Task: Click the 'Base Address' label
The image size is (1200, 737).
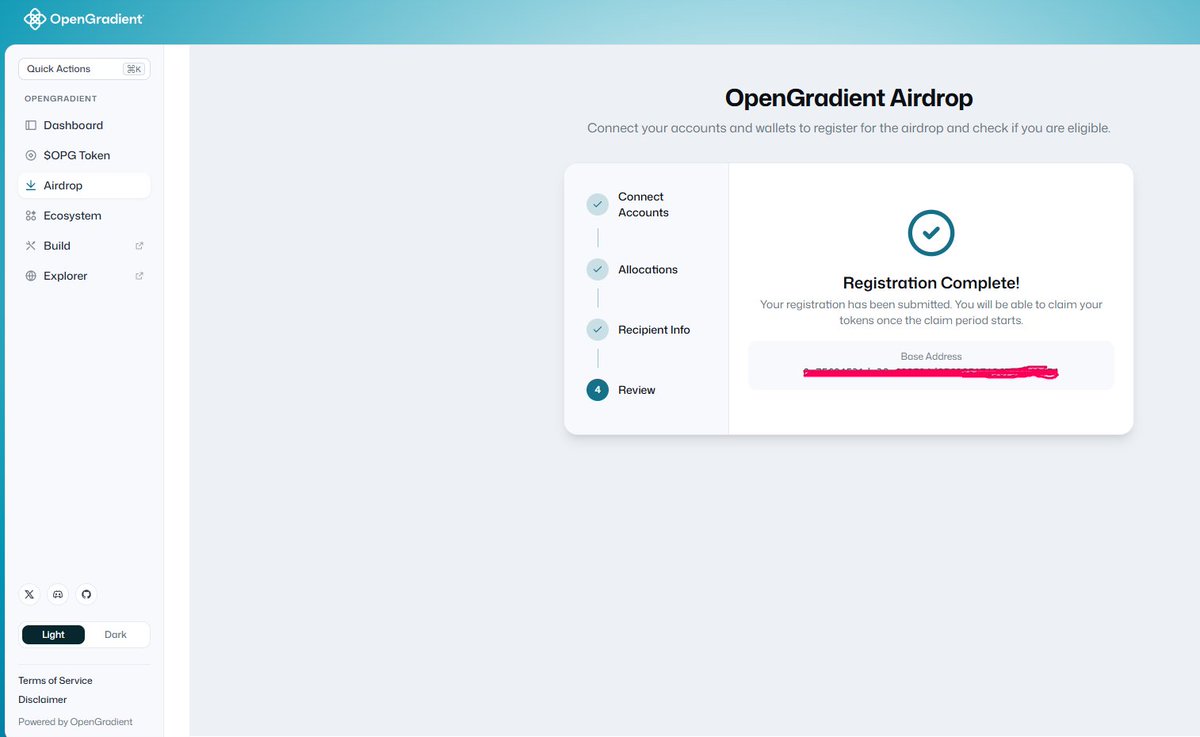Action: [931, 356]
